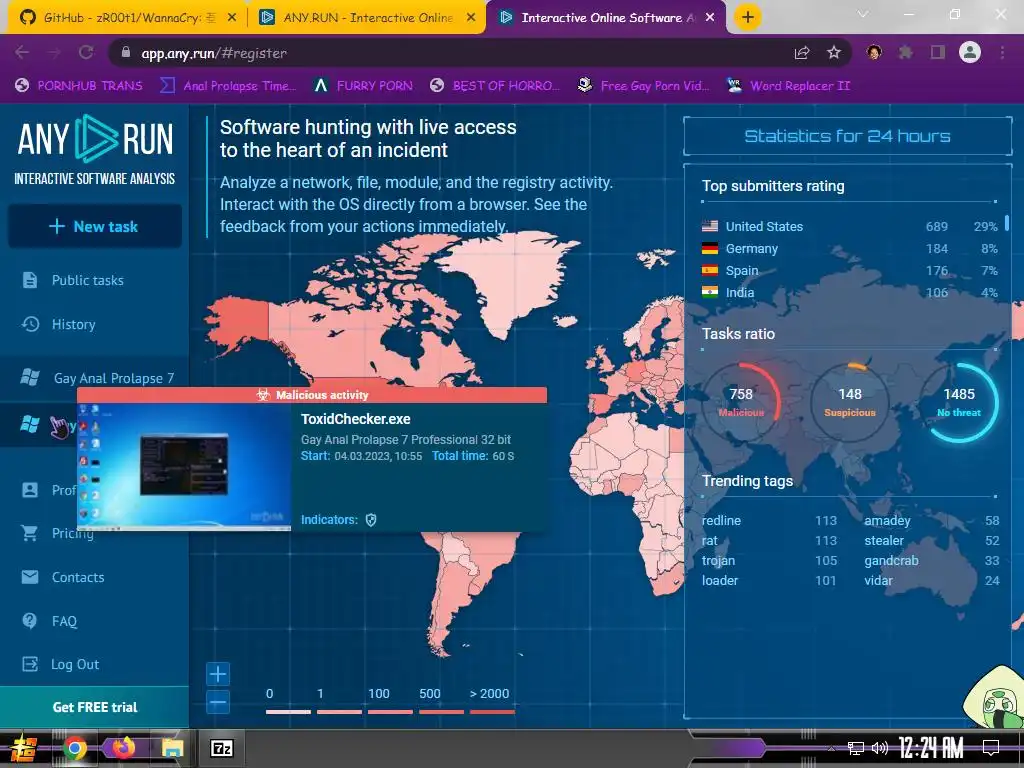Click the 1485 No threat ratio circle
1024x768 pixels.
pyautogui.click(x=959, y=402)
